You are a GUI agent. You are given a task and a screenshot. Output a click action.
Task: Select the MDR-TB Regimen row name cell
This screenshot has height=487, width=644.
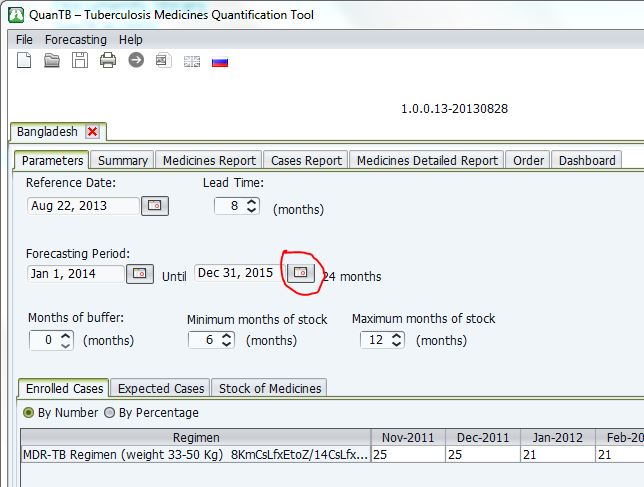point(196,455)
